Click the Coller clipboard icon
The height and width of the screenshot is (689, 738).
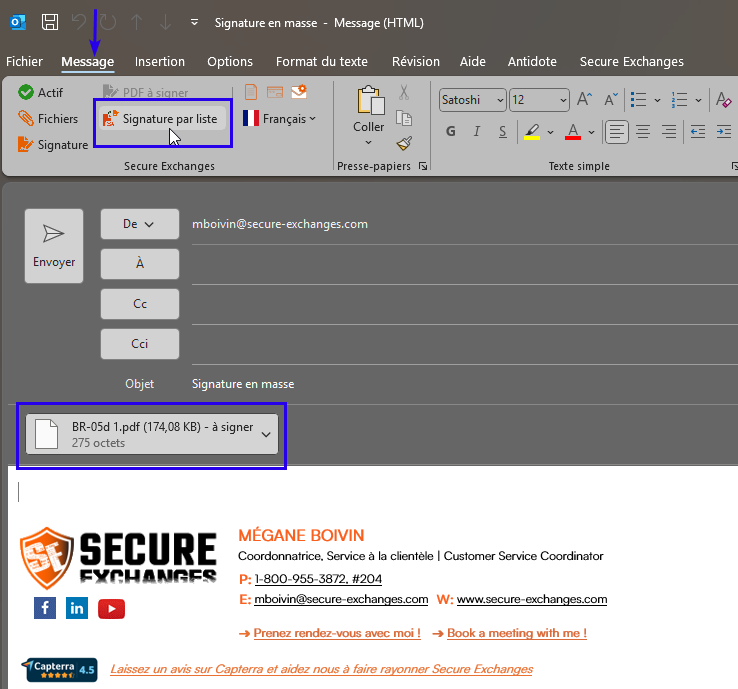370,100
